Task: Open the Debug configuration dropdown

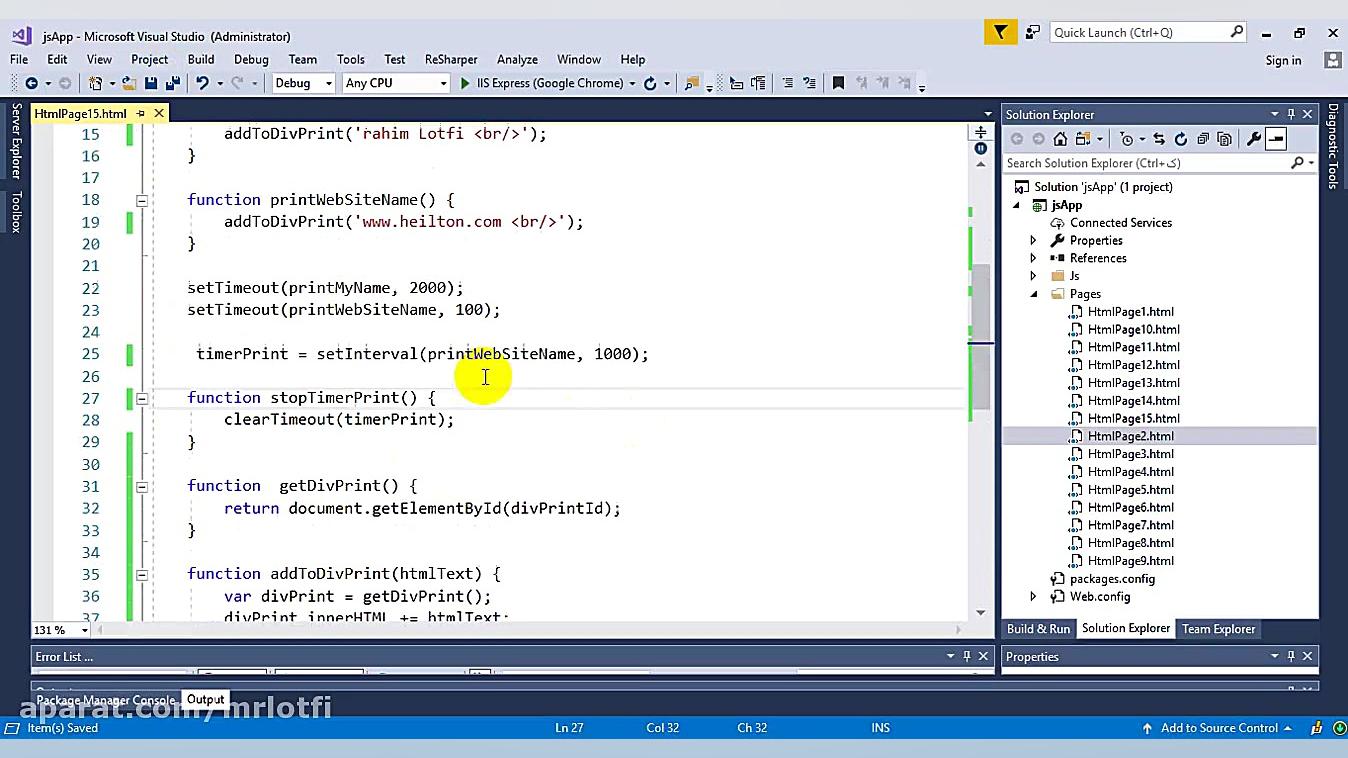Action: 328,84
